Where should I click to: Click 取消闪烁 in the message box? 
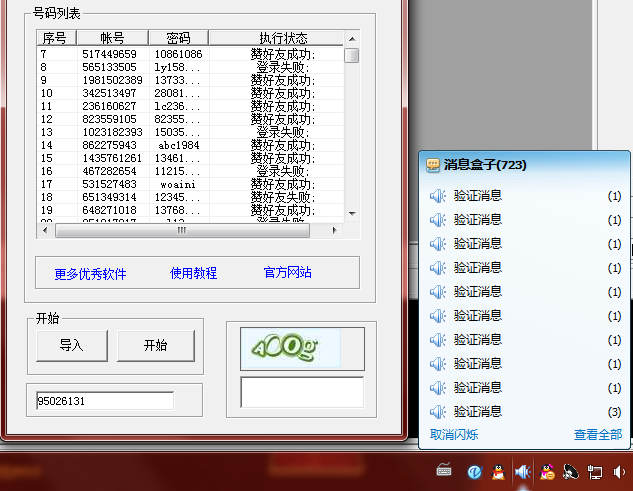click(x=454, y=434)
